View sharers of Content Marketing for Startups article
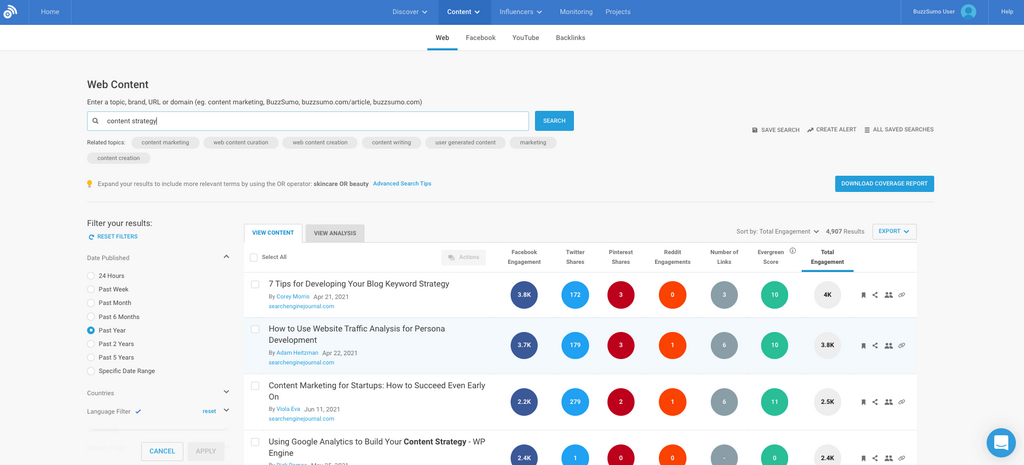This screenshot has height=465, width=1024. 888,402
